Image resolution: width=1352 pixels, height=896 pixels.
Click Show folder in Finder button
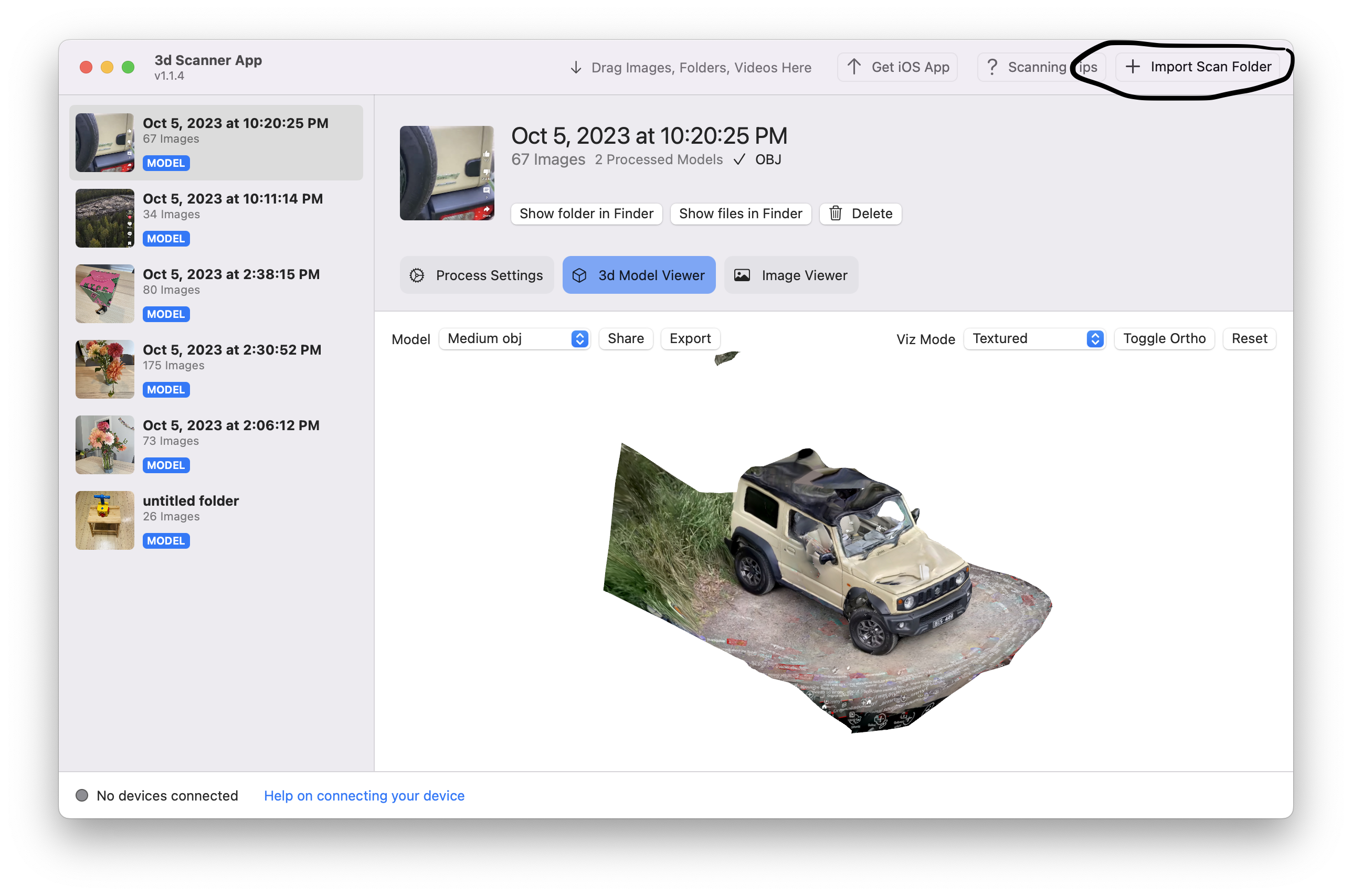pyautogui.click(x=586, y=213)
